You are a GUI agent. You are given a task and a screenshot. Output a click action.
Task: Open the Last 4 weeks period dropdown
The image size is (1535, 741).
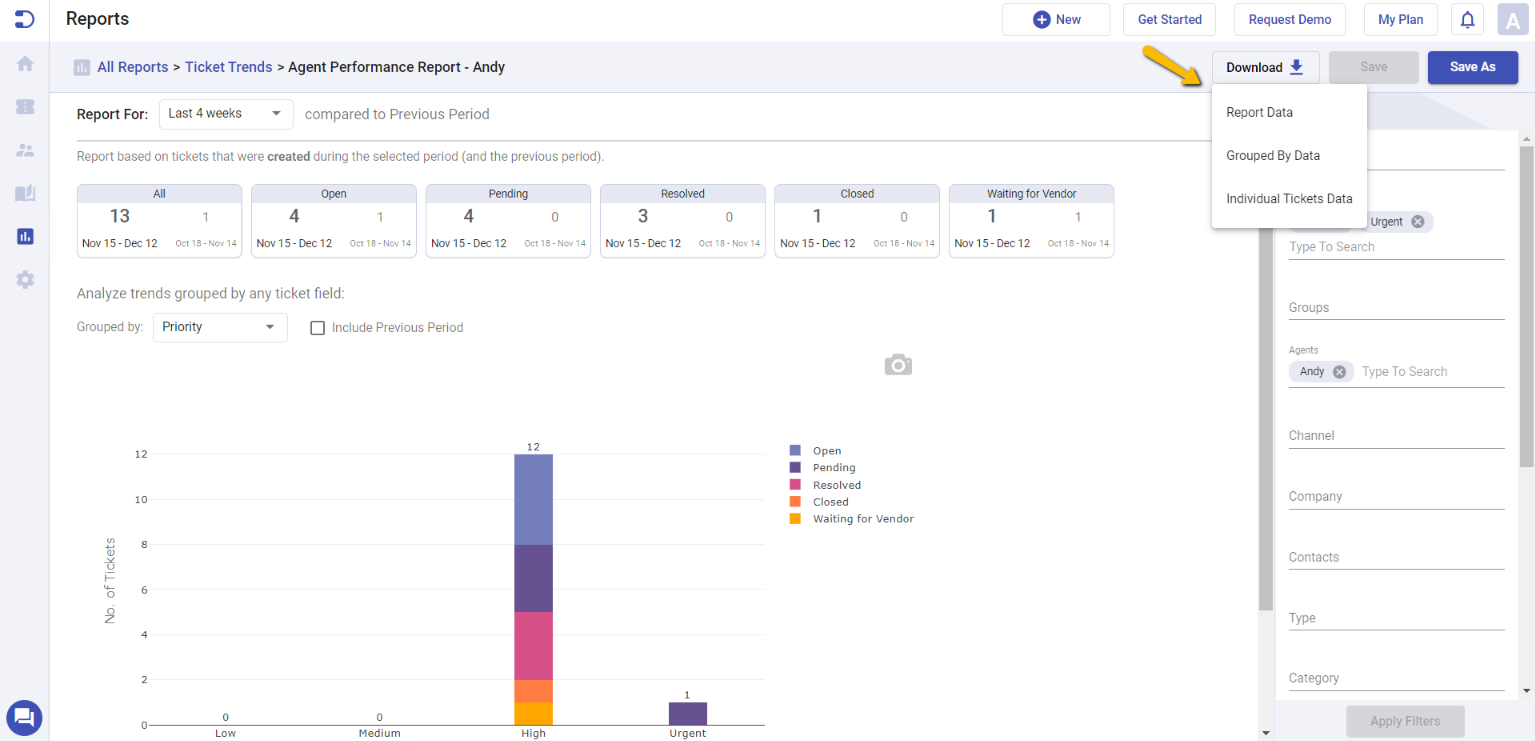coord(226,114)
